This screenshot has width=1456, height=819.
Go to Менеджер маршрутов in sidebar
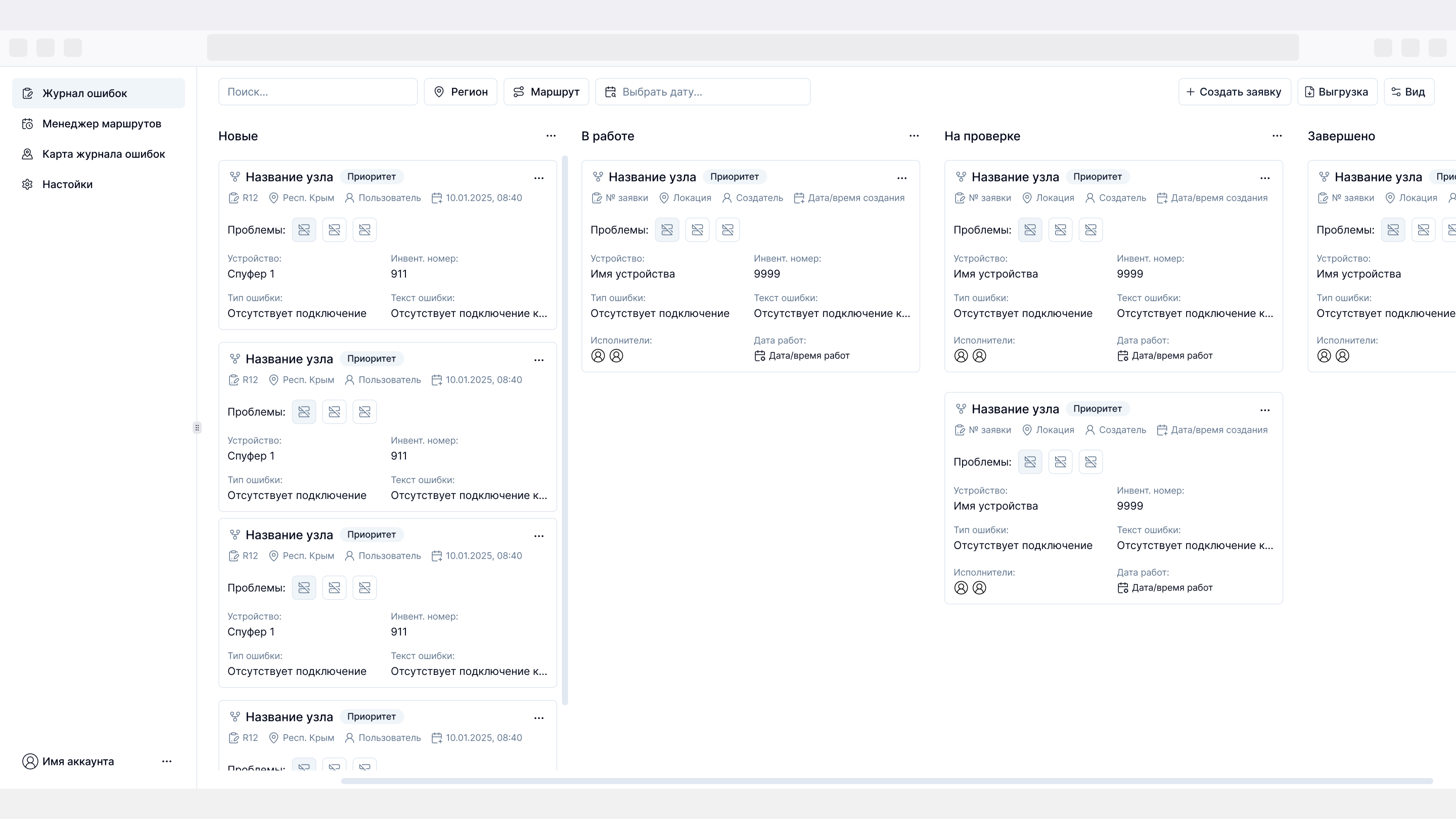[102, 124]
